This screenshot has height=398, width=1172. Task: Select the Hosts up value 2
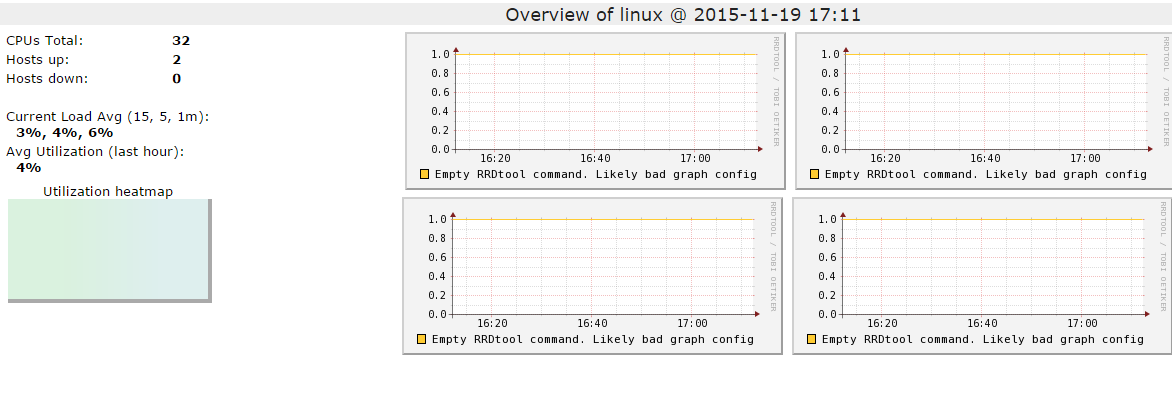pos(176,60)
